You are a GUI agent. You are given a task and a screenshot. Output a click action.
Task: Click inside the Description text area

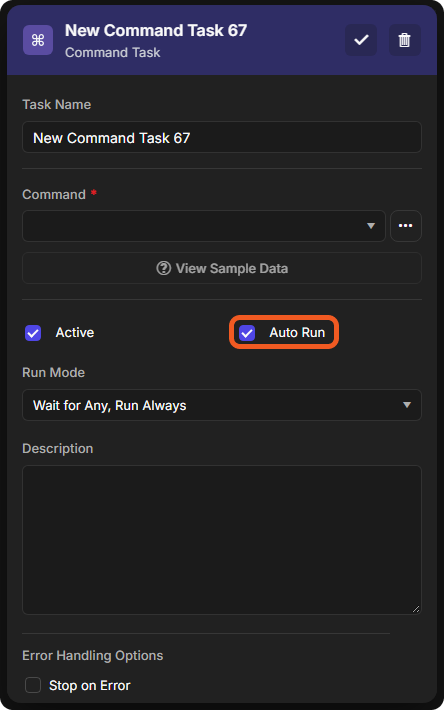point(222,540)
